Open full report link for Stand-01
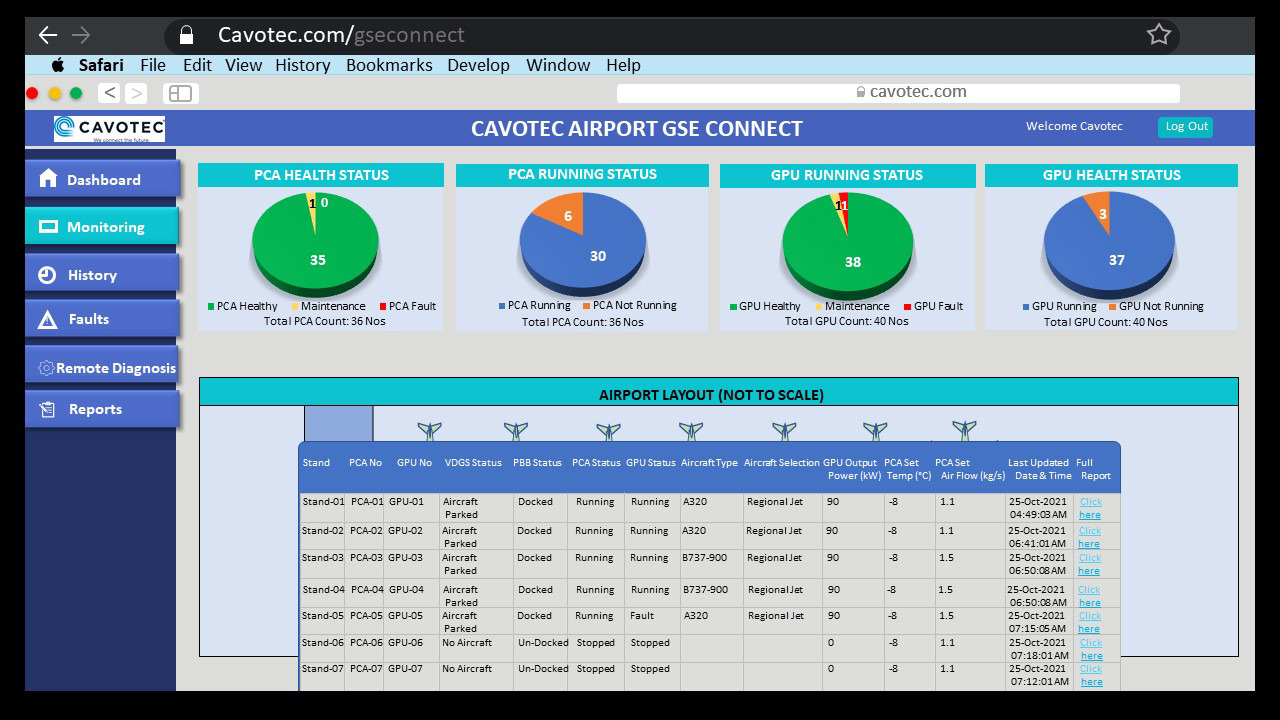 (1090, 508)
